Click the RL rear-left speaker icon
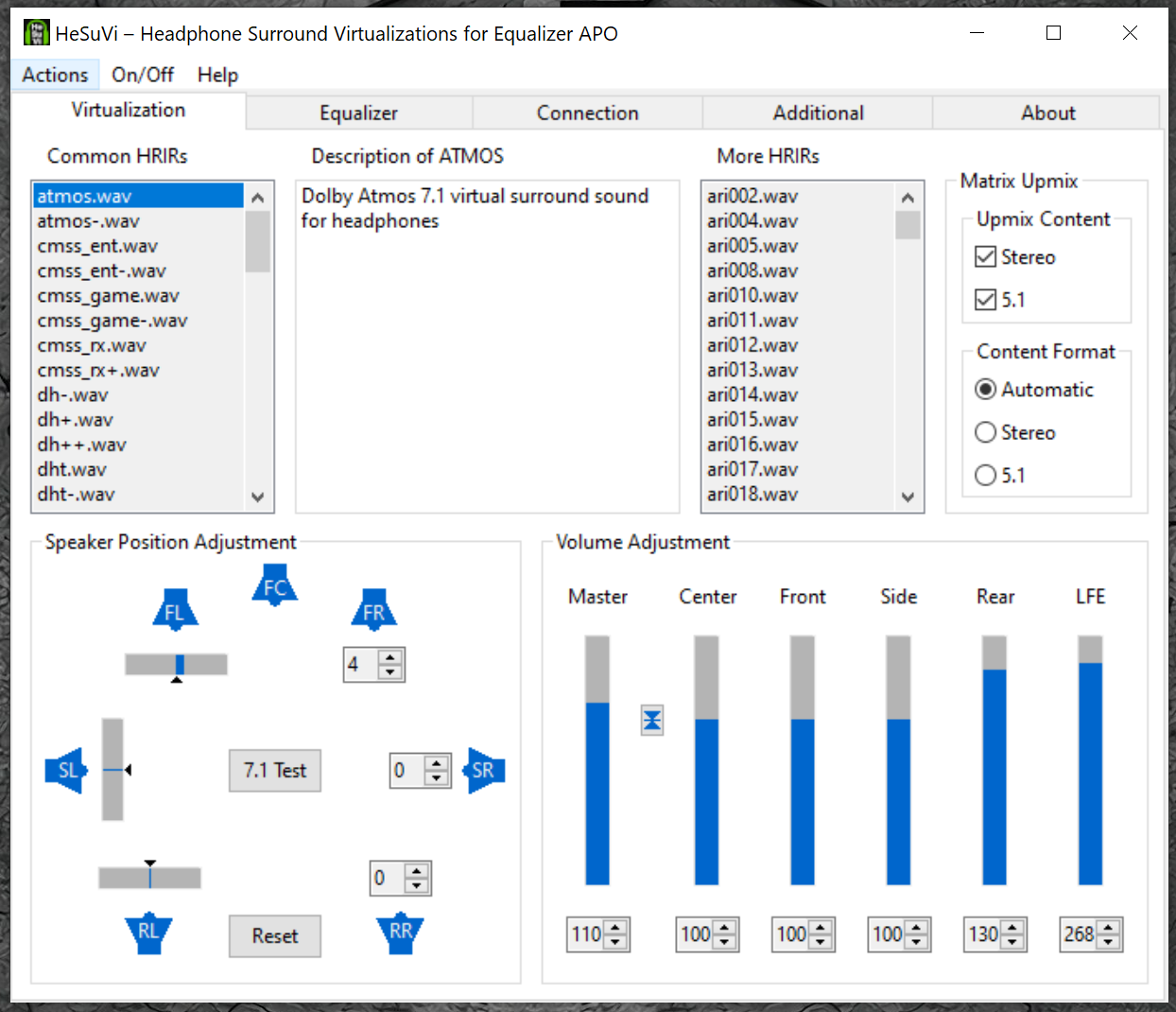The width and height of the screenshot is (1176, 1012). click(148, 933)
